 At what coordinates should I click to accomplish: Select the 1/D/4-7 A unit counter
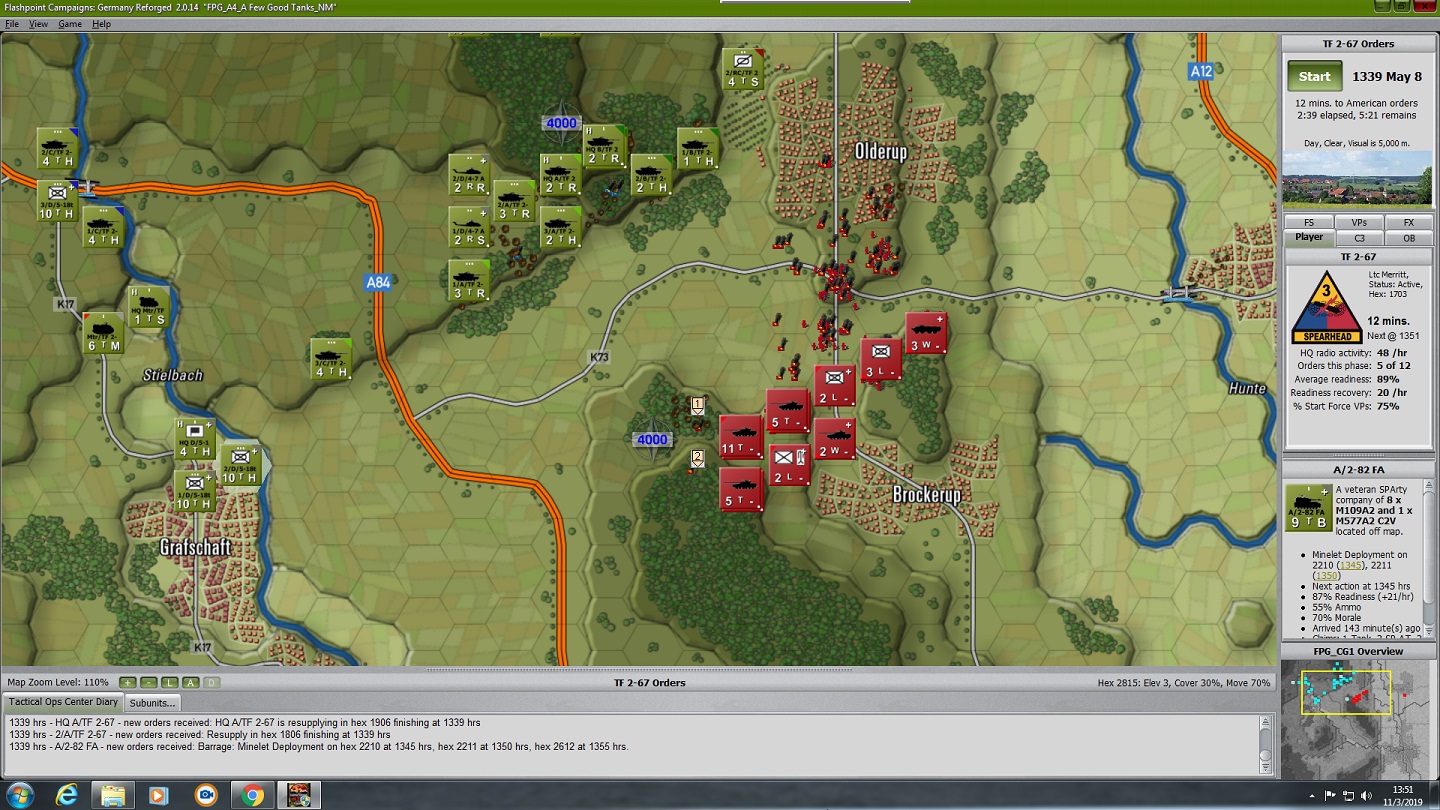469,227
